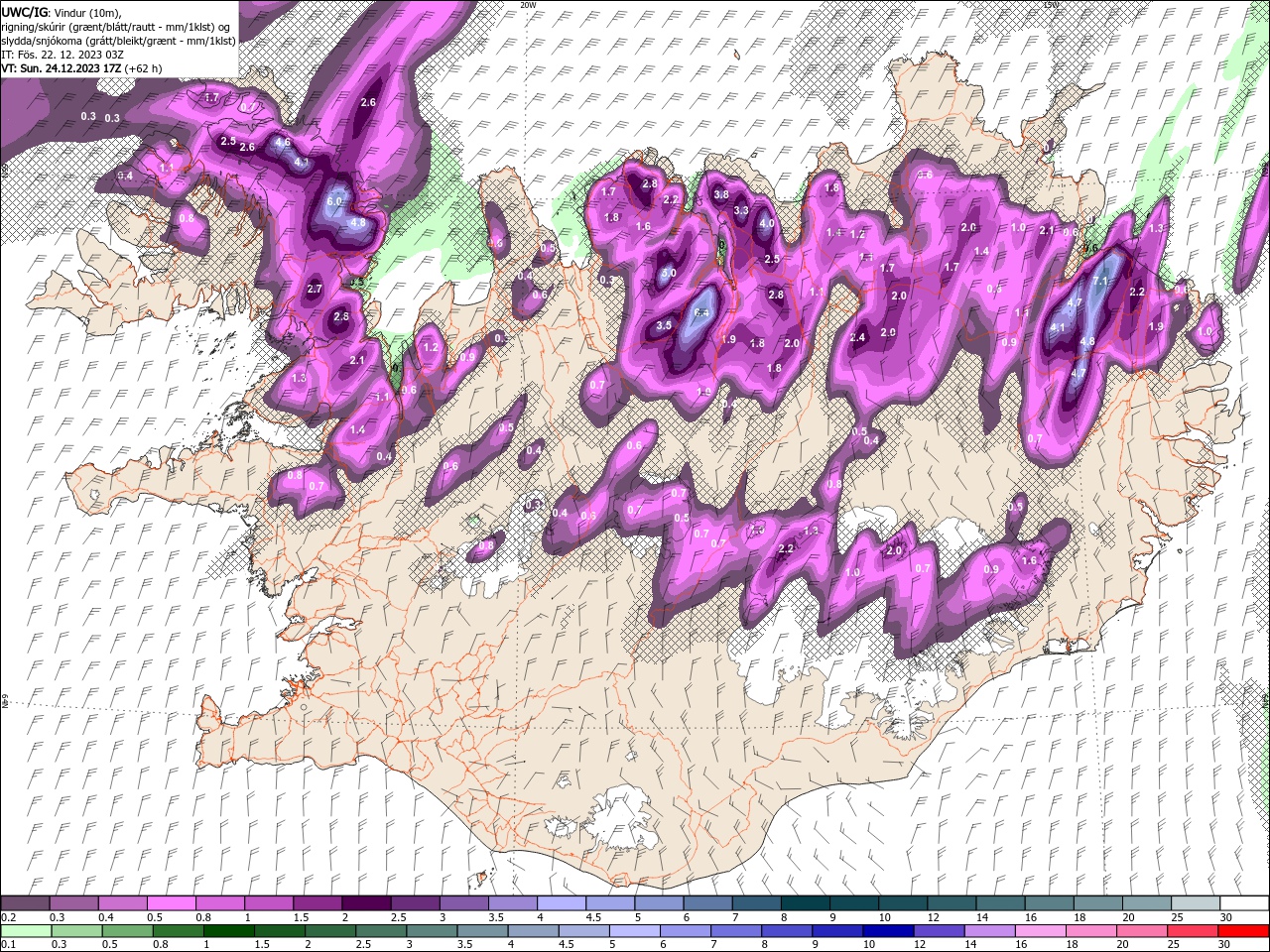Click the 3.8 snowfall value on the map
The height and width of the screenshot is (952, 1270).
tap(721, 195)
